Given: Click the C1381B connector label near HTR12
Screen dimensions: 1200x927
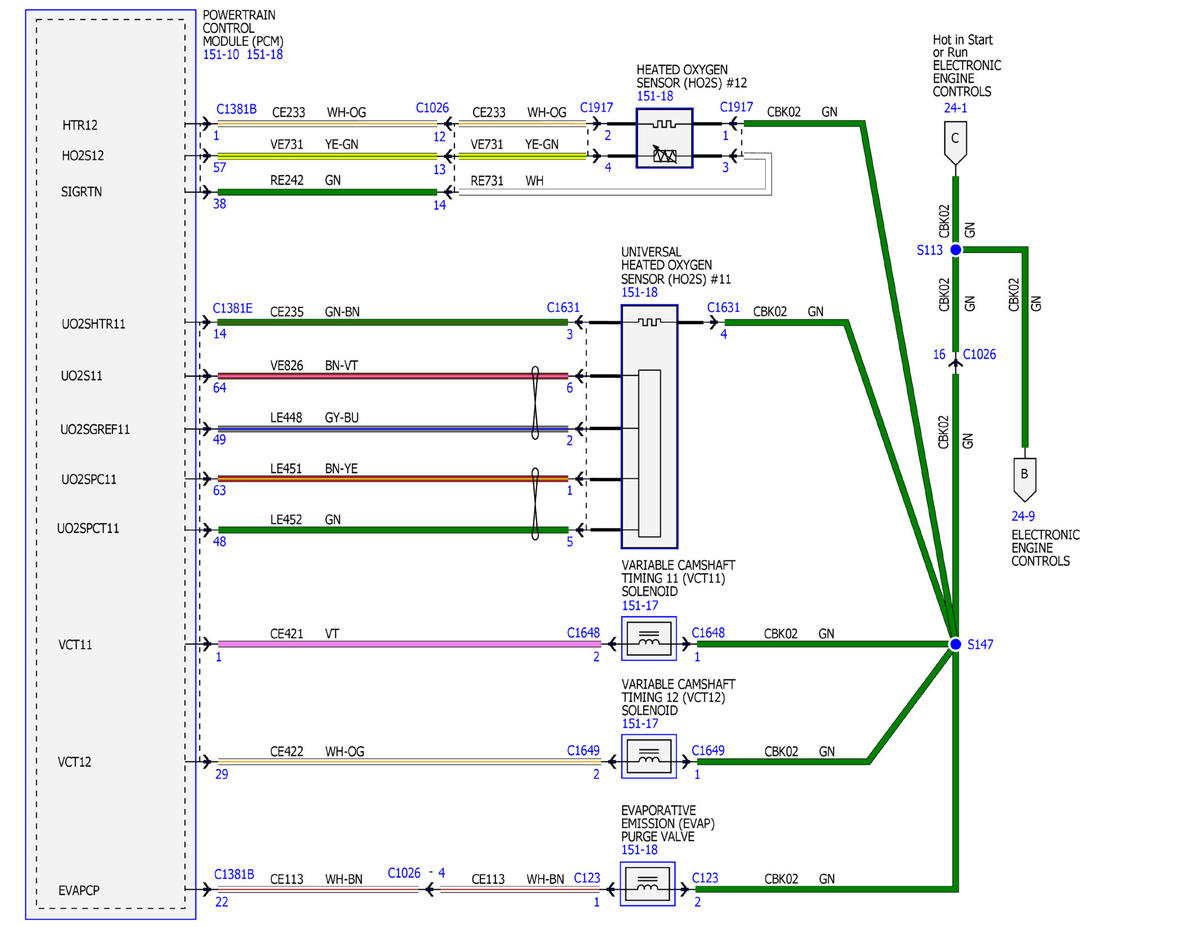Looking at the screenshot, I should pos(236,108).
